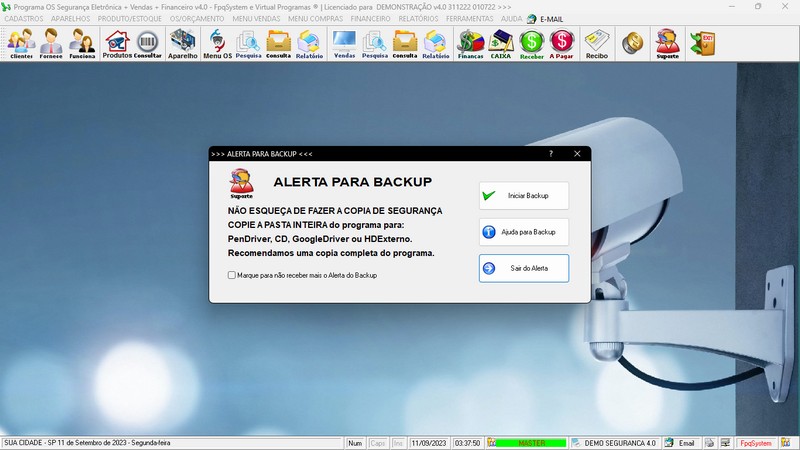Click the 03:37:50 clock in status bar
Screen dimensions: 800x450
tap(467, 443)
